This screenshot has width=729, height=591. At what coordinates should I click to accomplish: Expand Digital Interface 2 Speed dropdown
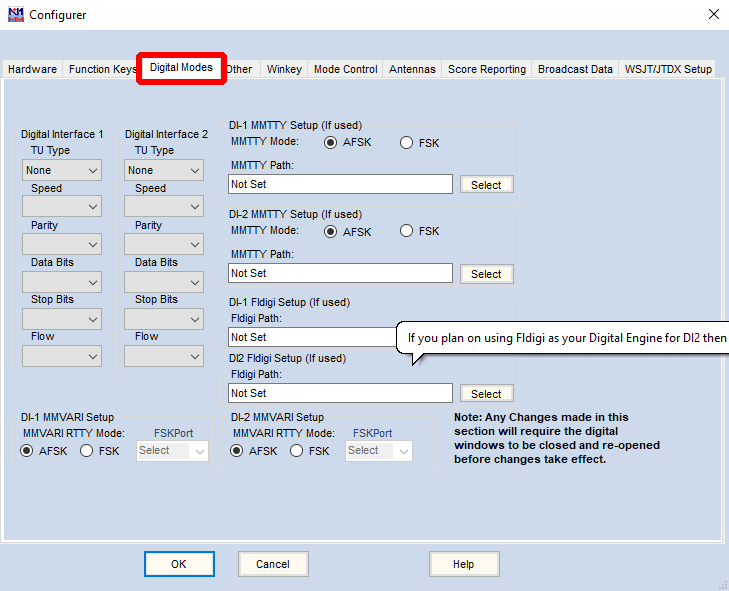[164, 206]
